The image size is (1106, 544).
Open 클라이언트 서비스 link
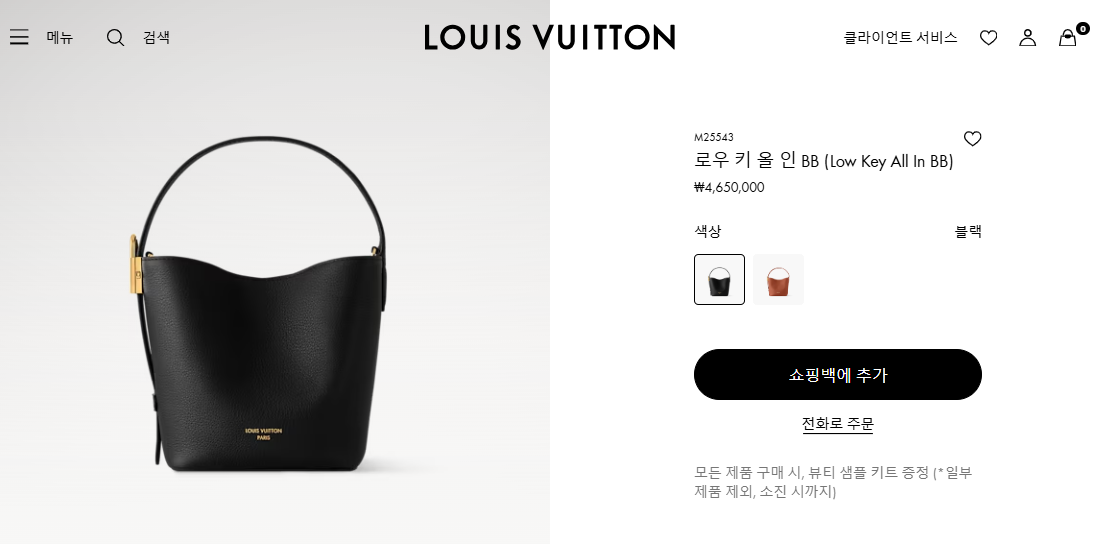(900, 37)
